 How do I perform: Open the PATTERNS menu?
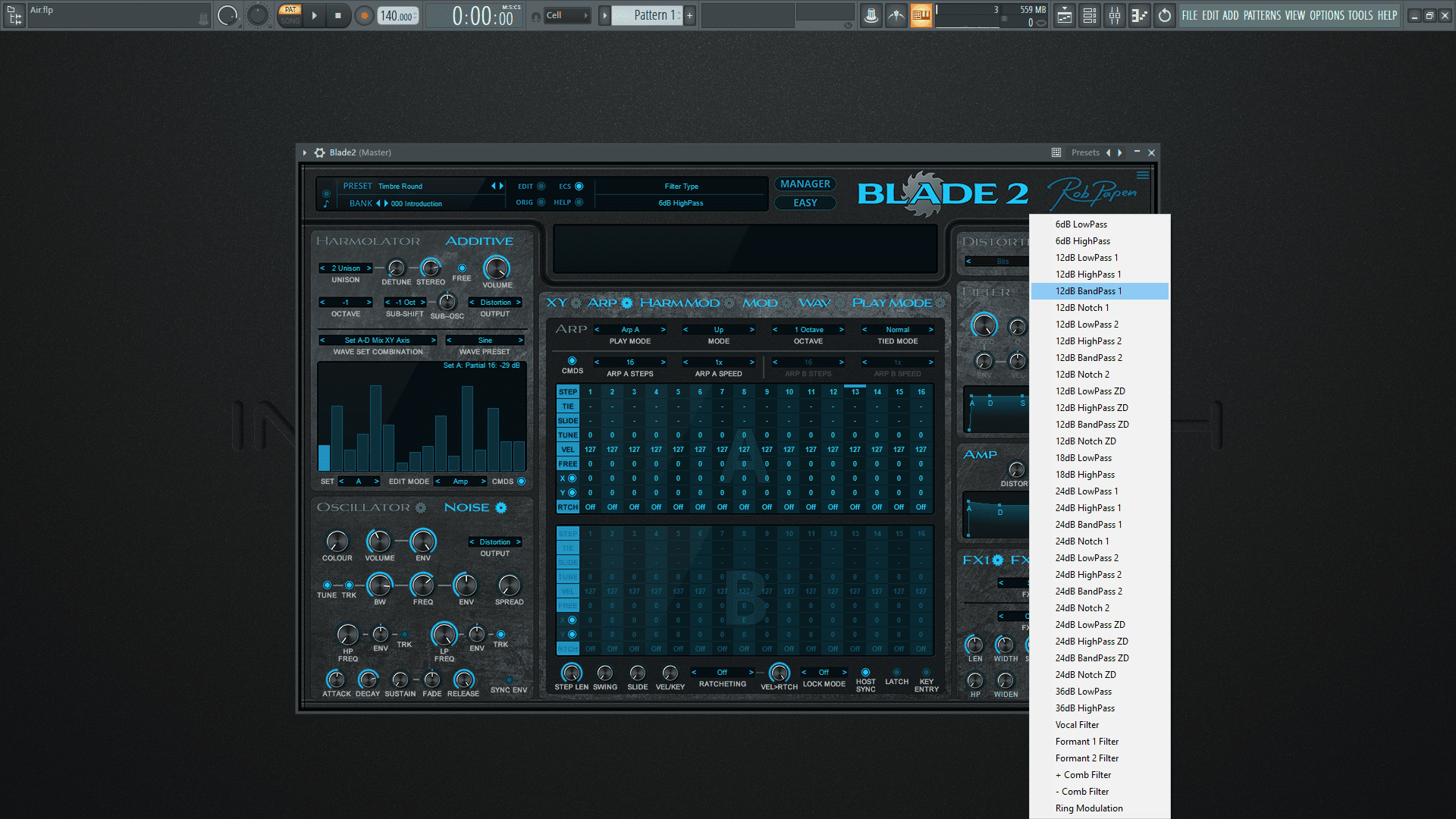[x=1262, y=15]
